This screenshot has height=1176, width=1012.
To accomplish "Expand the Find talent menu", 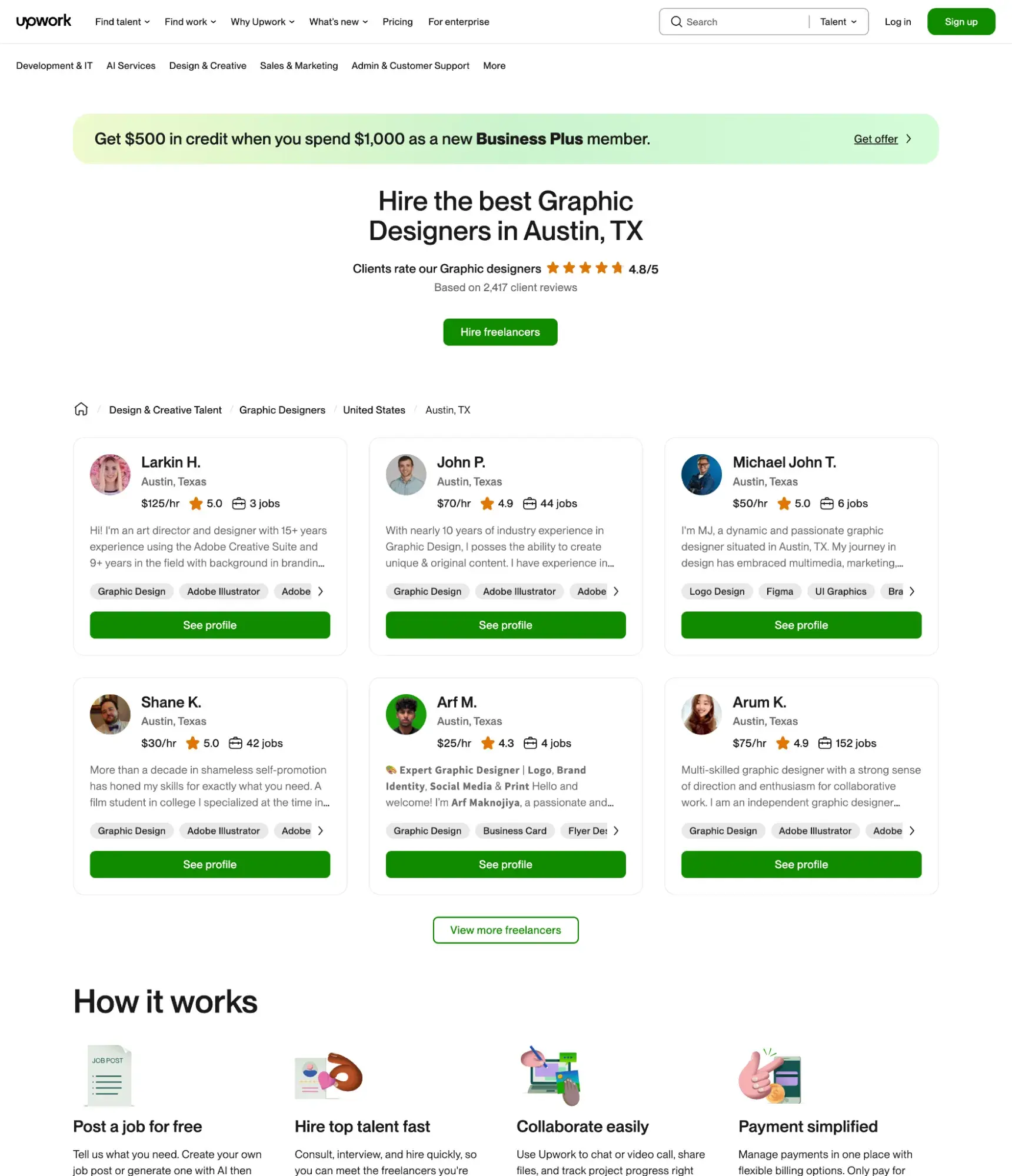I will pyautogui.click(x=121, y=22).
